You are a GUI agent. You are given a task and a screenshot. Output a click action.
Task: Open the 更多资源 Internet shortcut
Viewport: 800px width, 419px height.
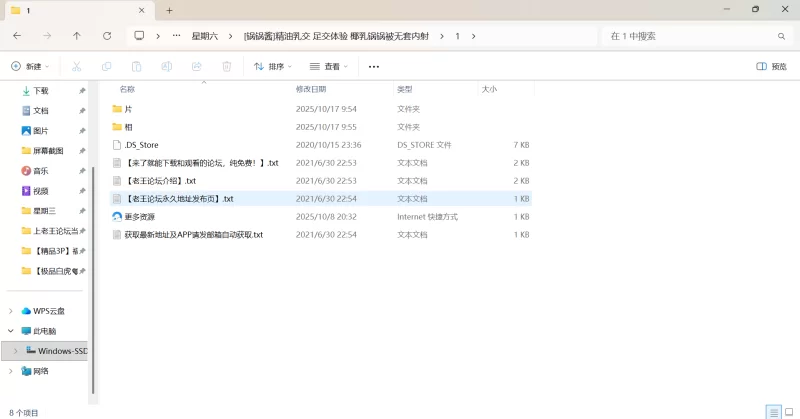[x=139, y=216]
